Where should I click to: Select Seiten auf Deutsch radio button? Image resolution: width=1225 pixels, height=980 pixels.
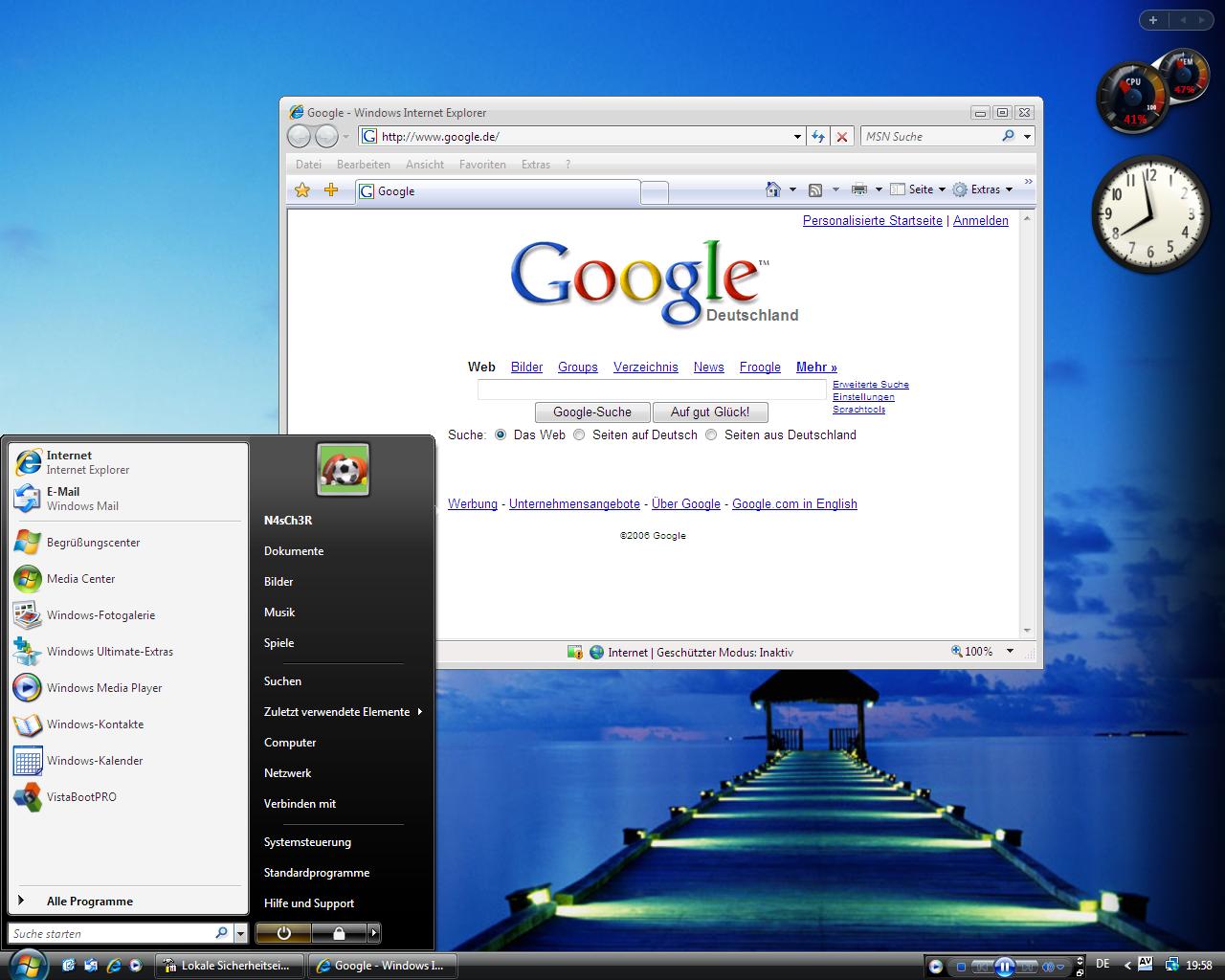[x=578, y=434]
